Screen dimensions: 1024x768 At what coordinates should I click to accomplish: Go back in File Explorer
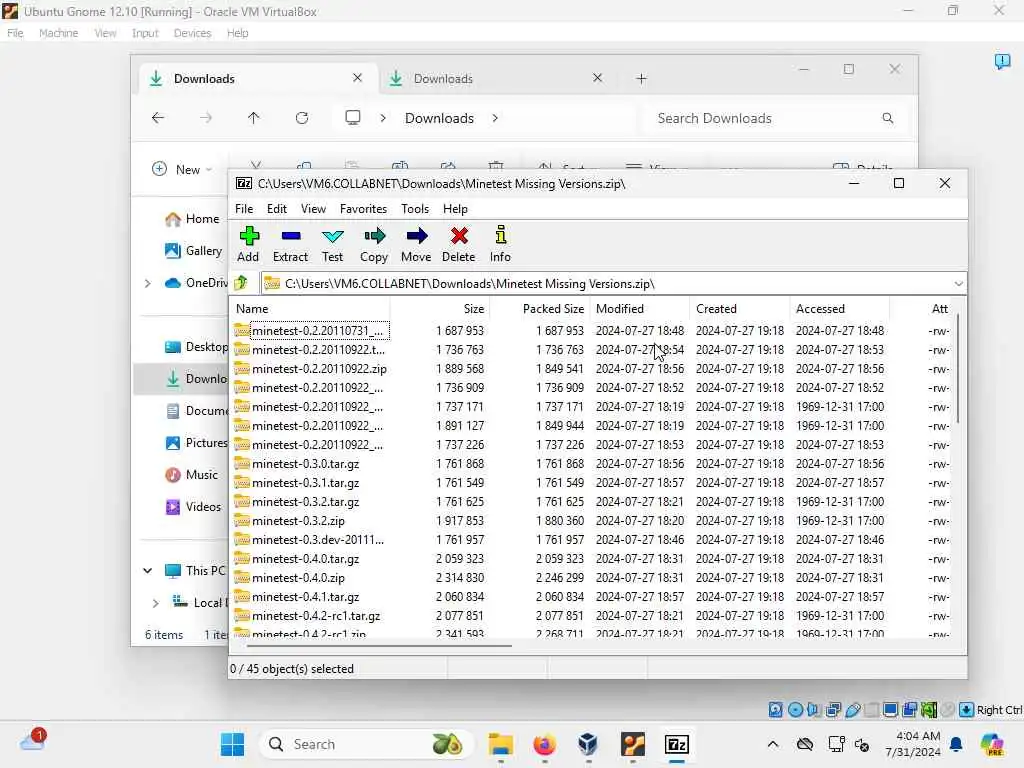(158, 118)
